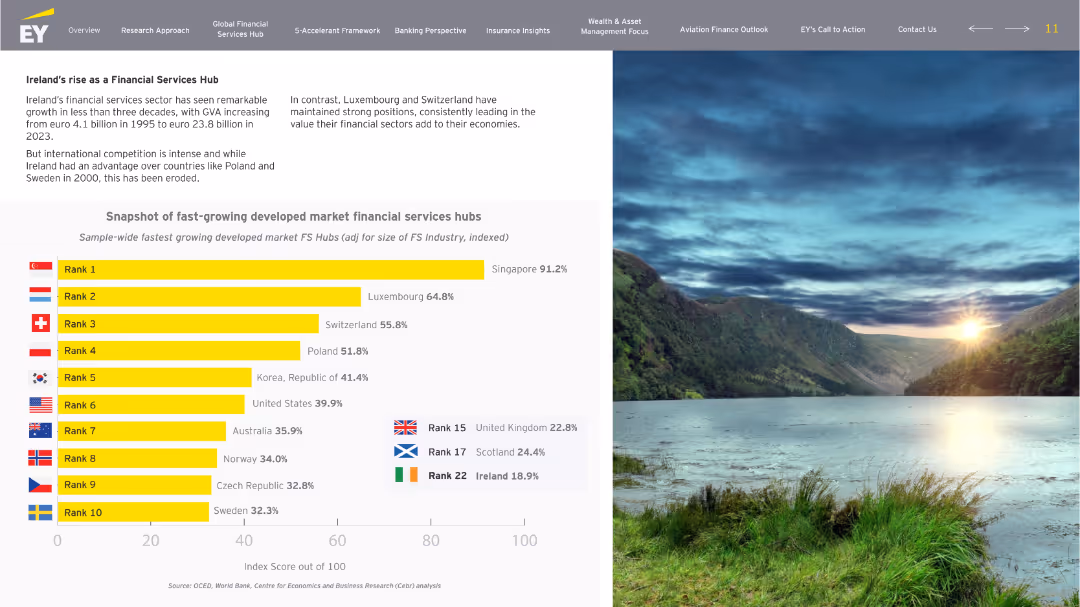Click the Norway flag icon
Image resolution: width=1080 pixels, height=607 pixels.
(x=40, y=457)
